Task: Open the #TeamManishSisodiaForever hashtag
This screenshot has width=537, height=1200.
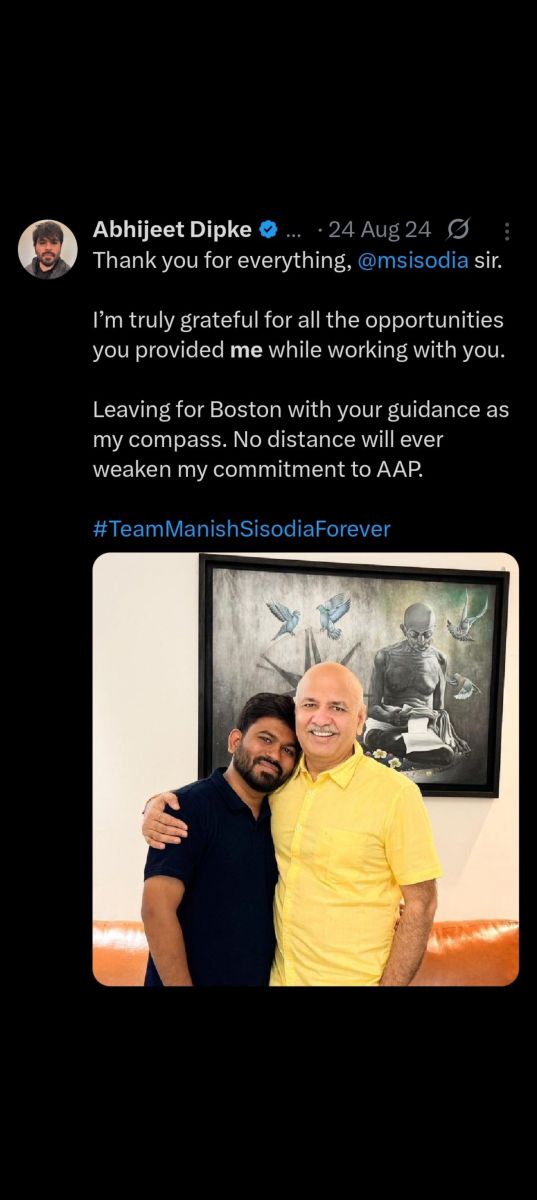Action: (241, 528)
